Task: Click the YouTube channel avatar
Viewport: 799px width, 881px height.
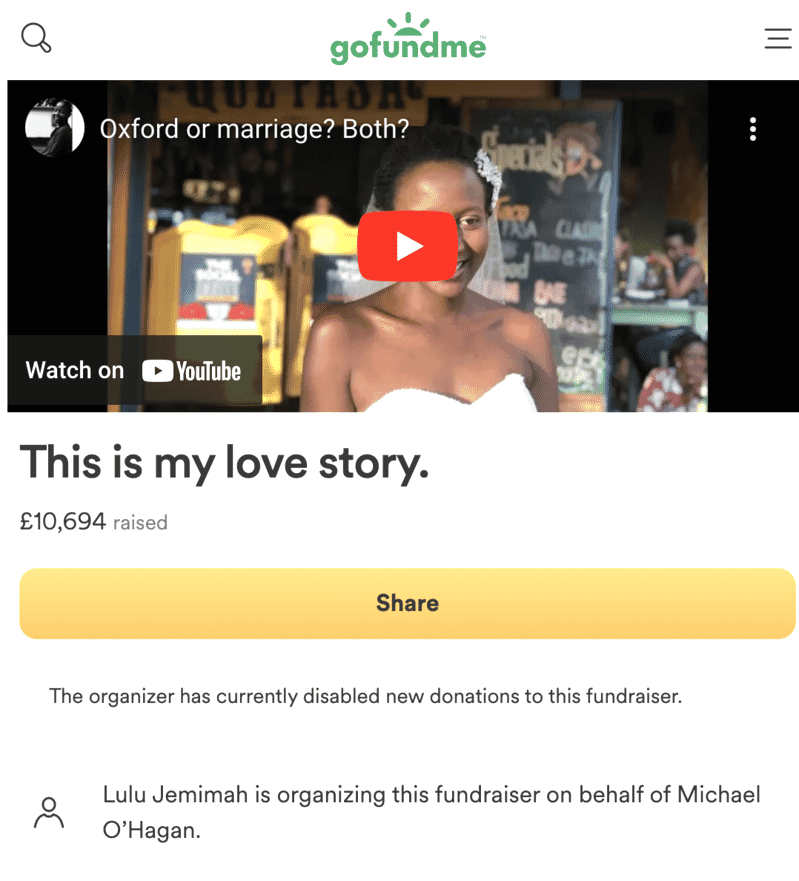Action: (x=55, y=128)
